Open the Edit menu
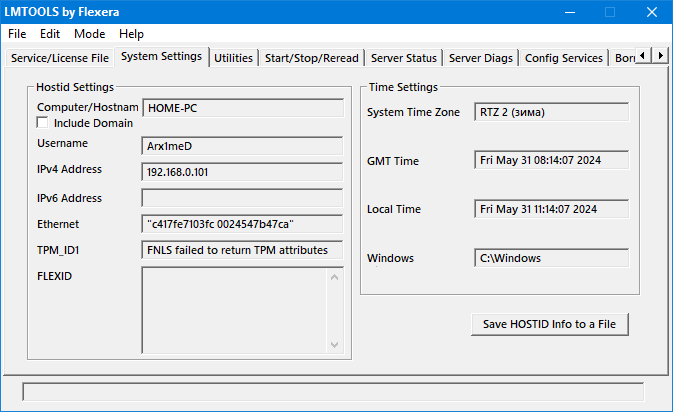 click(x=50, y=34)
